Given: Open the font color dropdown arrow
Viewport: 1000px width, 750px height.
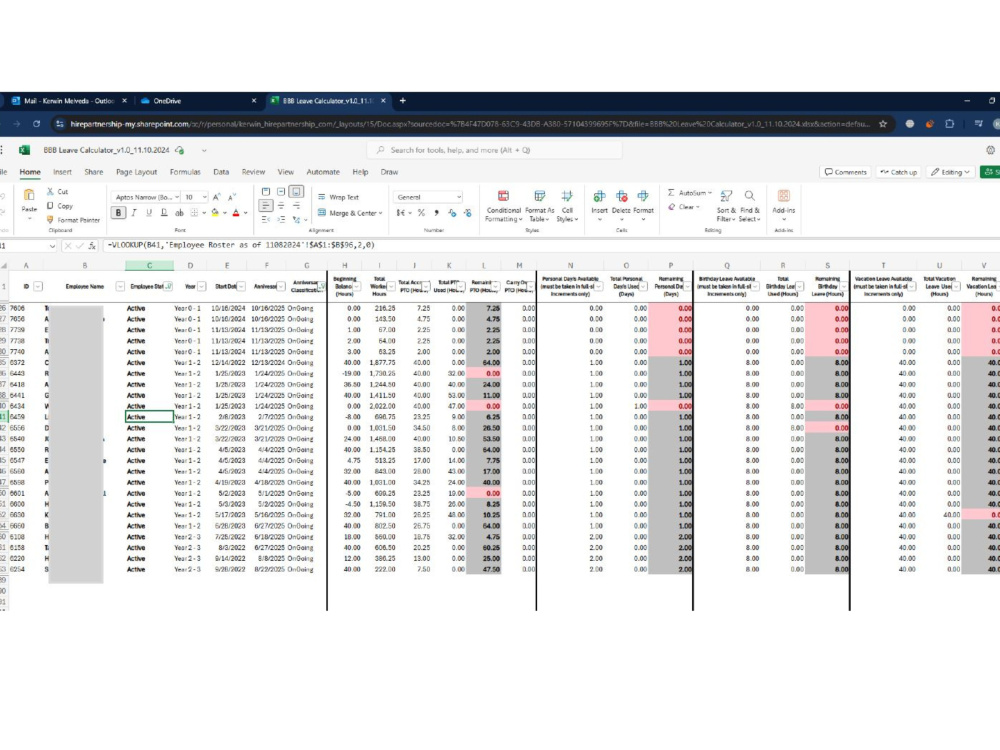Looking at the screenshot, I should 246,213.
